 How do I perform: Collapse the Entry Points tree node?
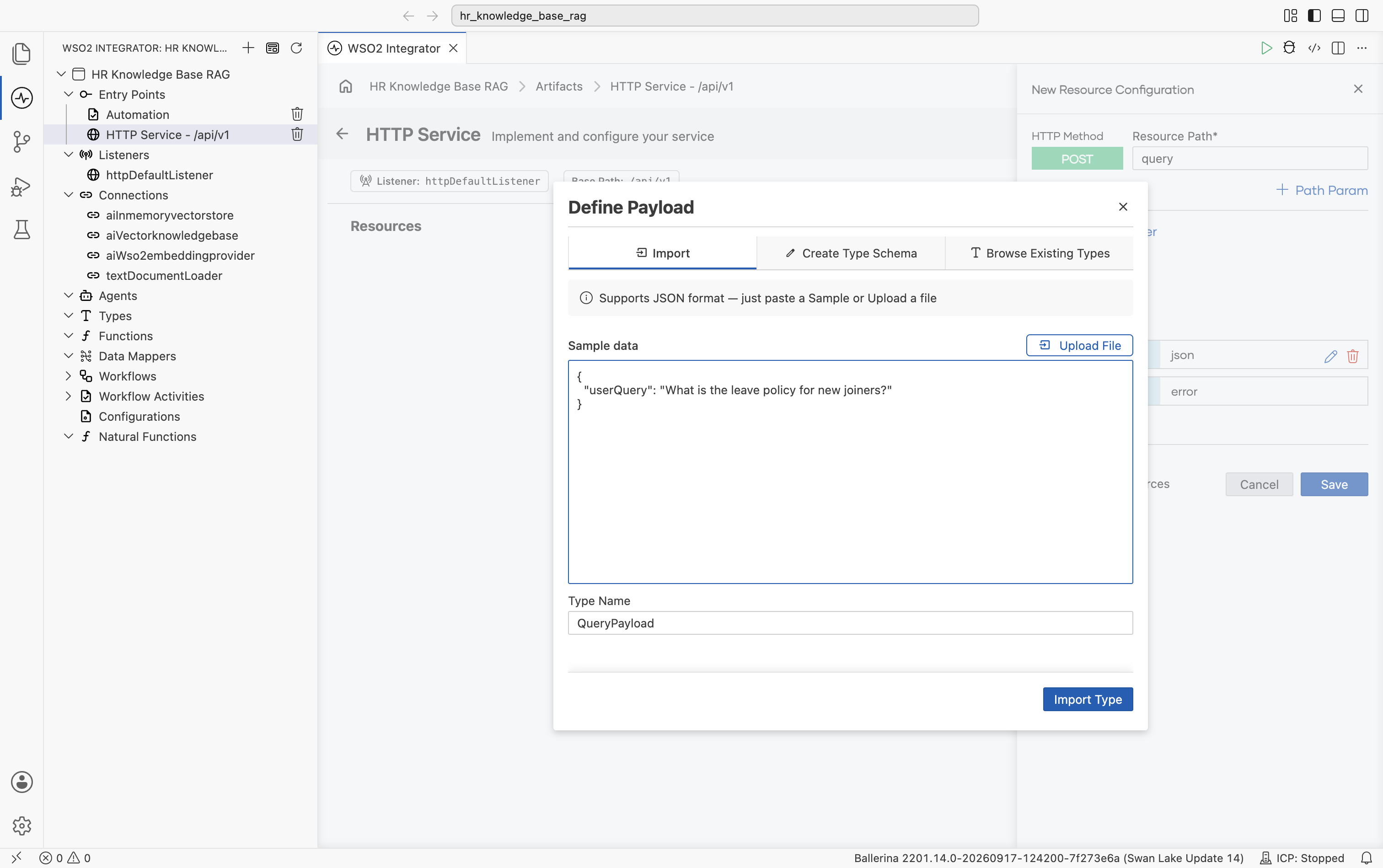68,94
